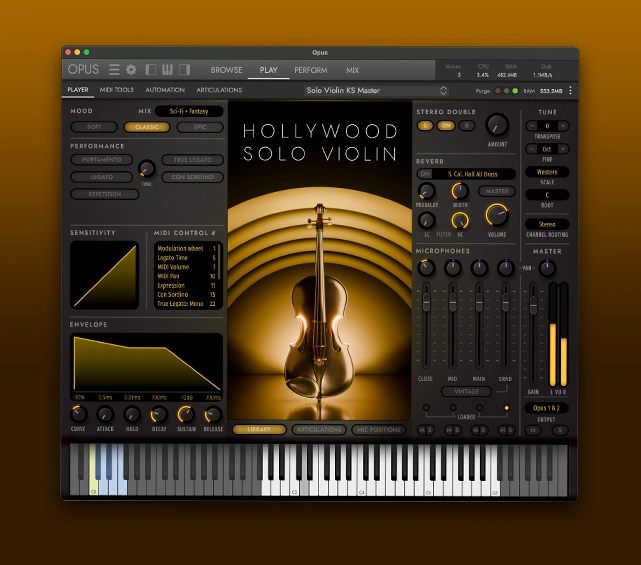Switch to the Browse page
This screenshot has width=641, height=565.
coord(226,70)
